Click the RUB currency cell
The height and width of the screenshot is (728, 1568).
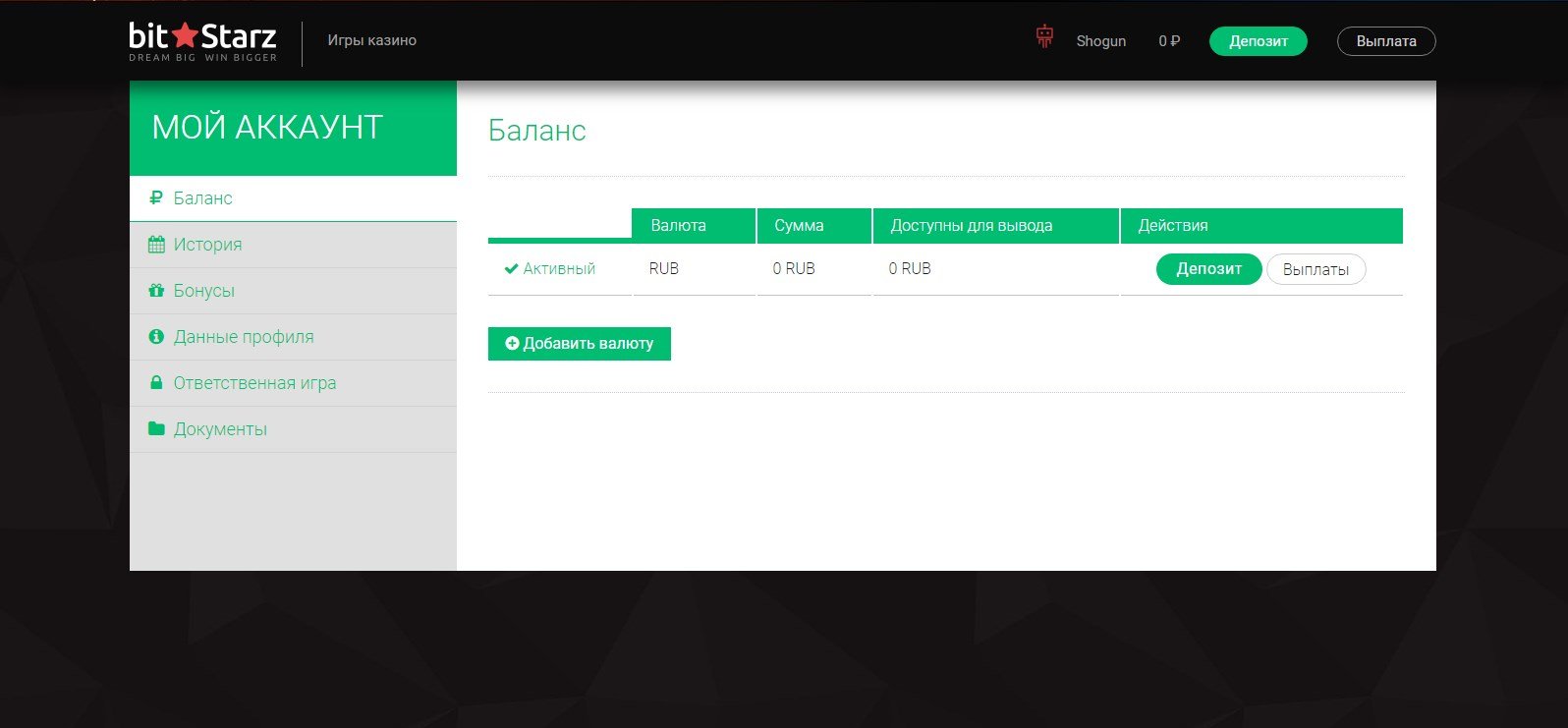pos(664,268)
